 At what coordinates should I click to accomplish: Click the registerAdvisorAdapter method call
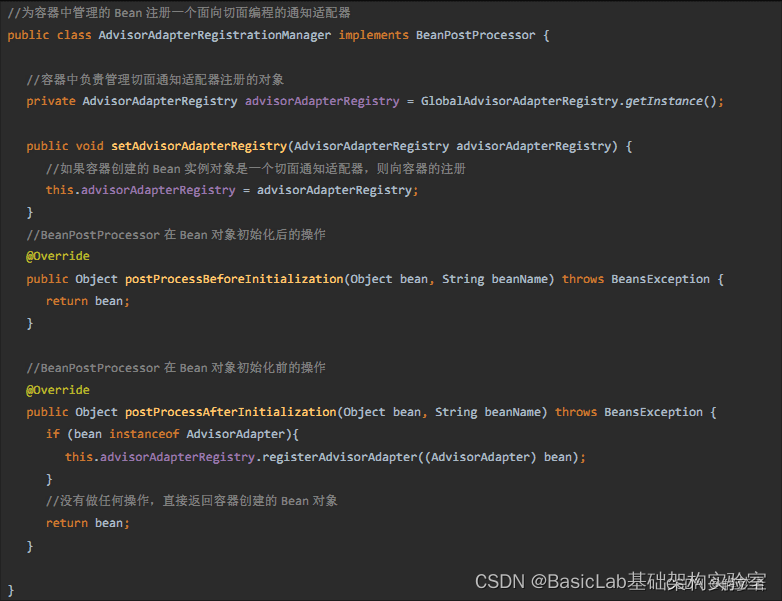pyautogui.click(x=340, y=457)
